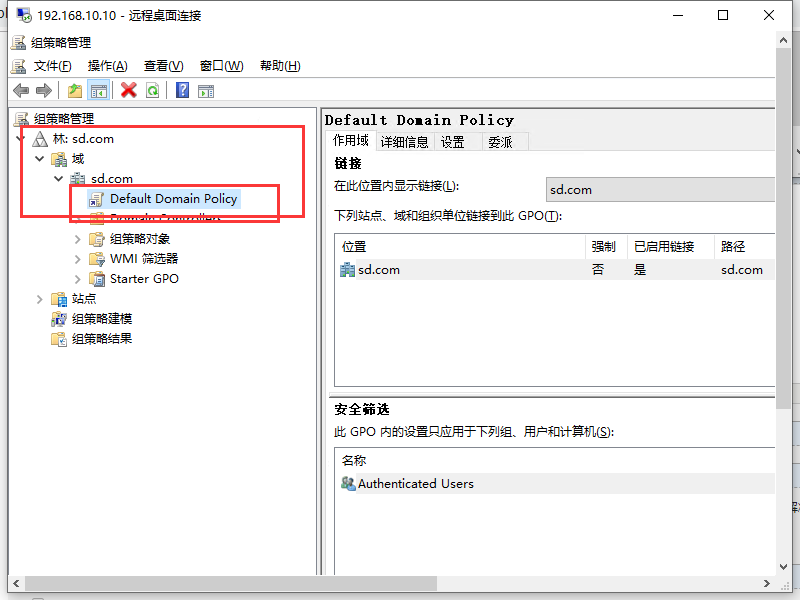Open the 文件(F) menu
Viewport: 800px width, 600px height.
pos(53,66)
